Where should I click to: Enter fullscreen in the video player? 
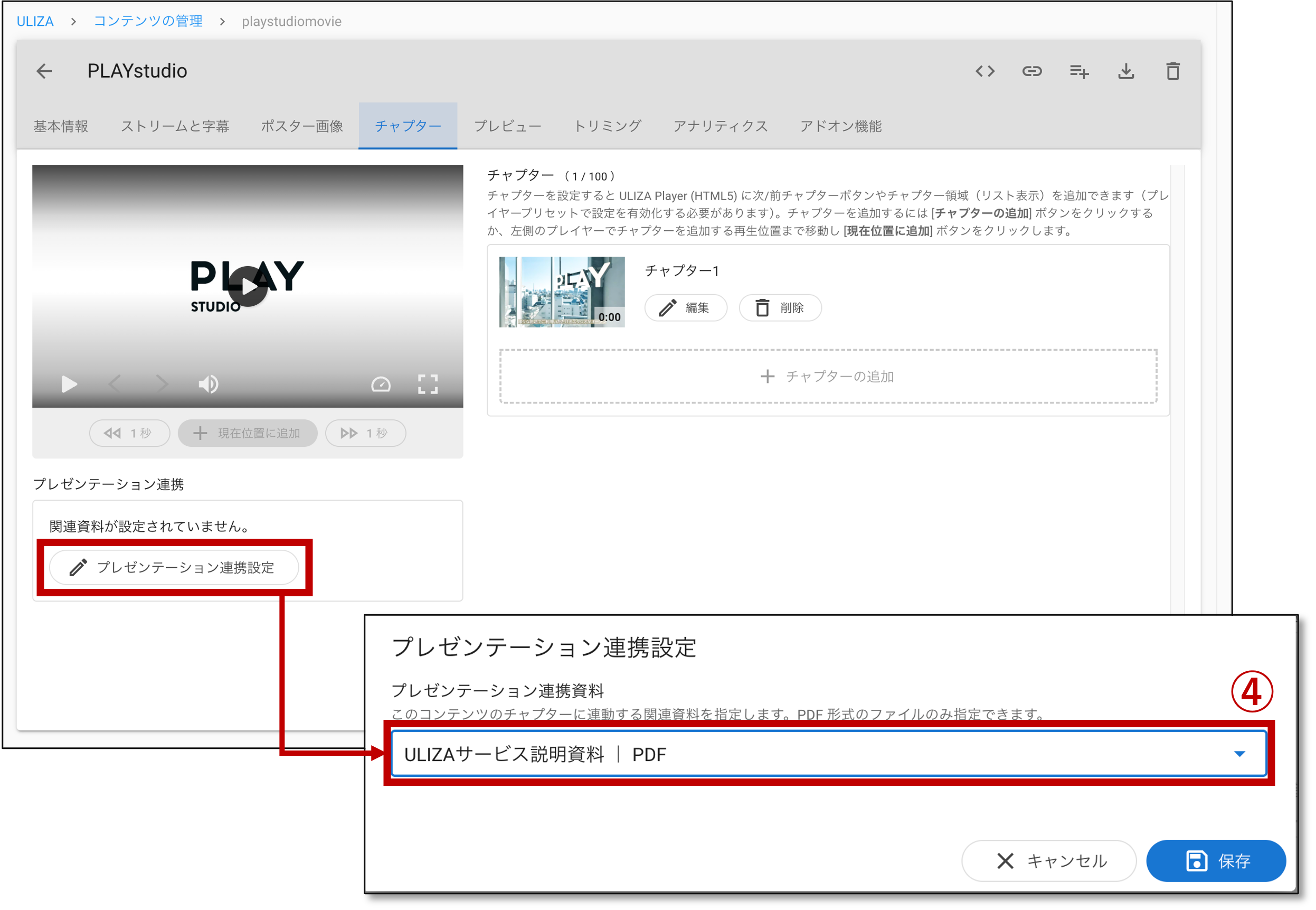(428, 384)
